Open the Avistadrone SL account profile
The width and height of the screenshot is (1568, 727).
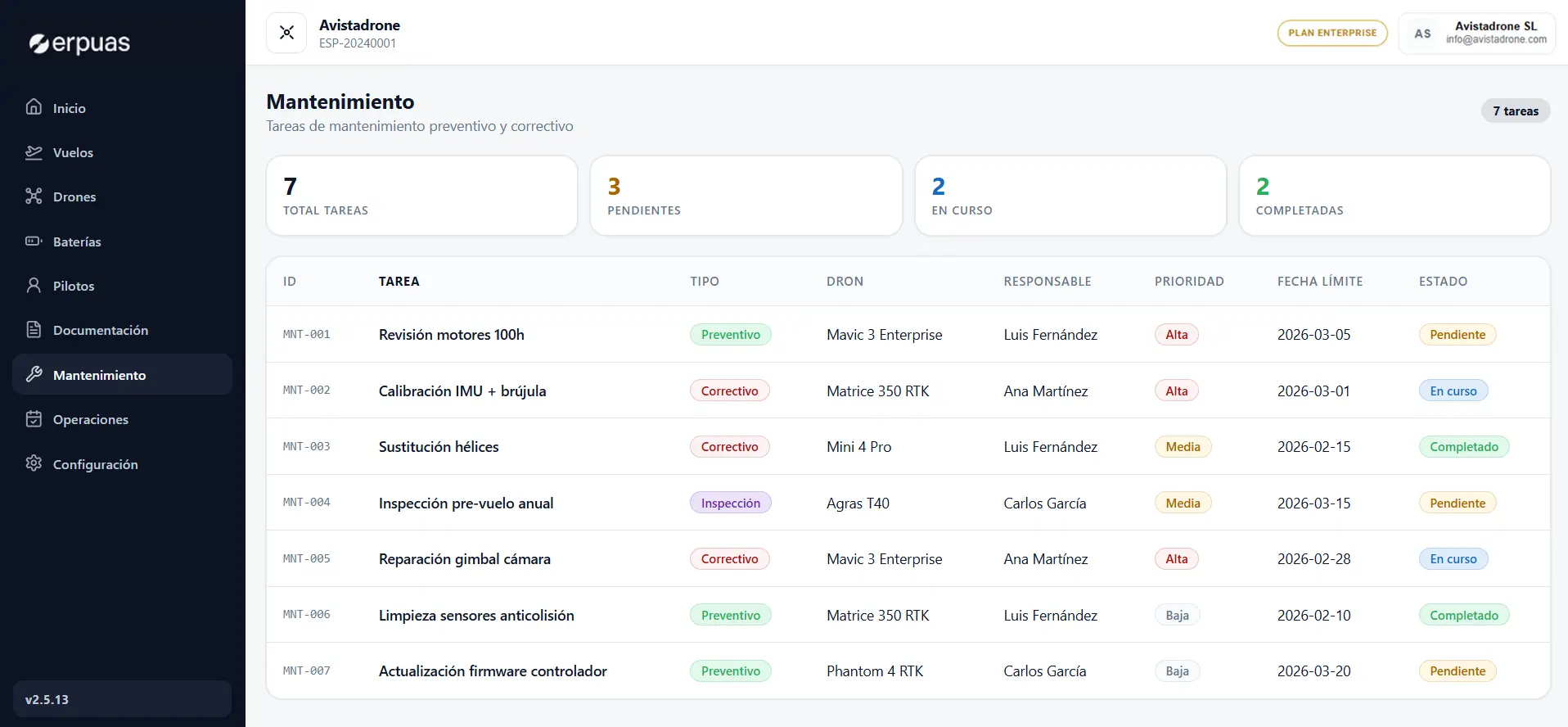pyautogui.click(x=1476, y=33)
